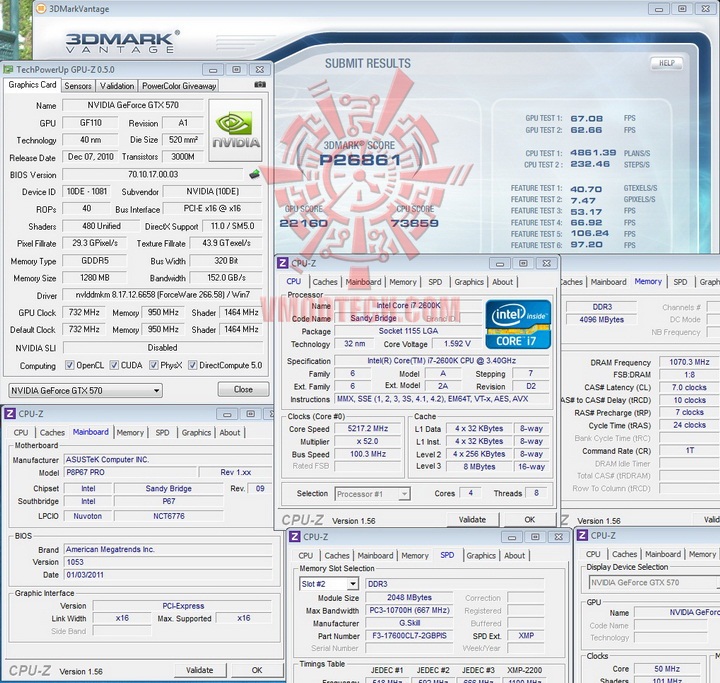
Task: Click the GPU Clock value 732 MHz
Action: (x=84, y=312)
